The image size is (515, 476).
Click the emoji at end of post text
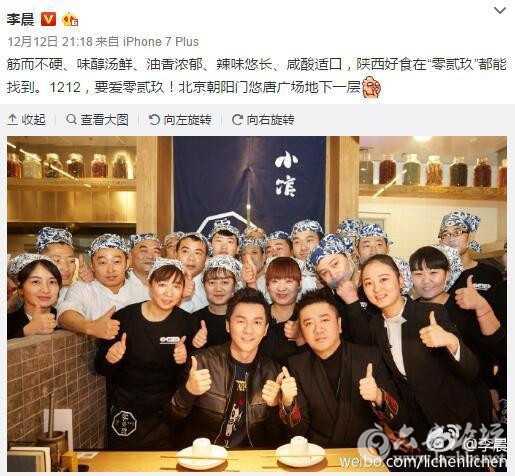click(x=371, y=87)
